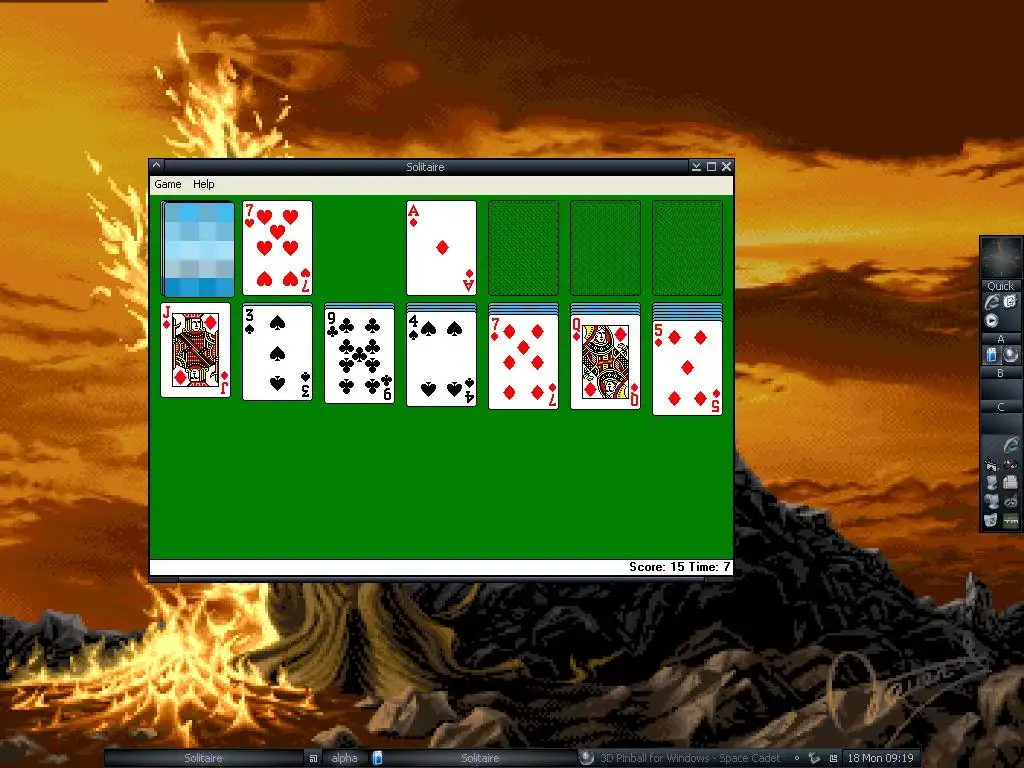Select the ace of diamonds foundation card
The image size is (1024, 768).
tap(441, 248)
